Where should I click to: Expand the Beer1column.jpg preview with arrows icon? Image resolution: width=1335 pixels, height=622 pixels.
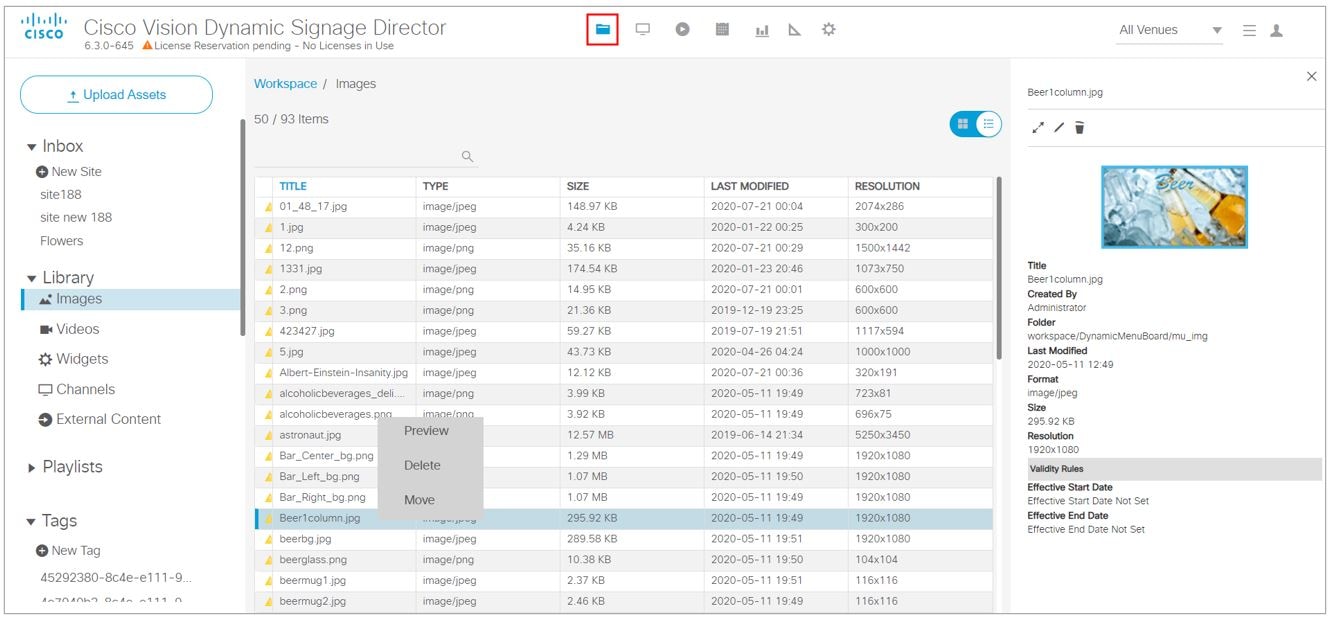[1038, 128]
